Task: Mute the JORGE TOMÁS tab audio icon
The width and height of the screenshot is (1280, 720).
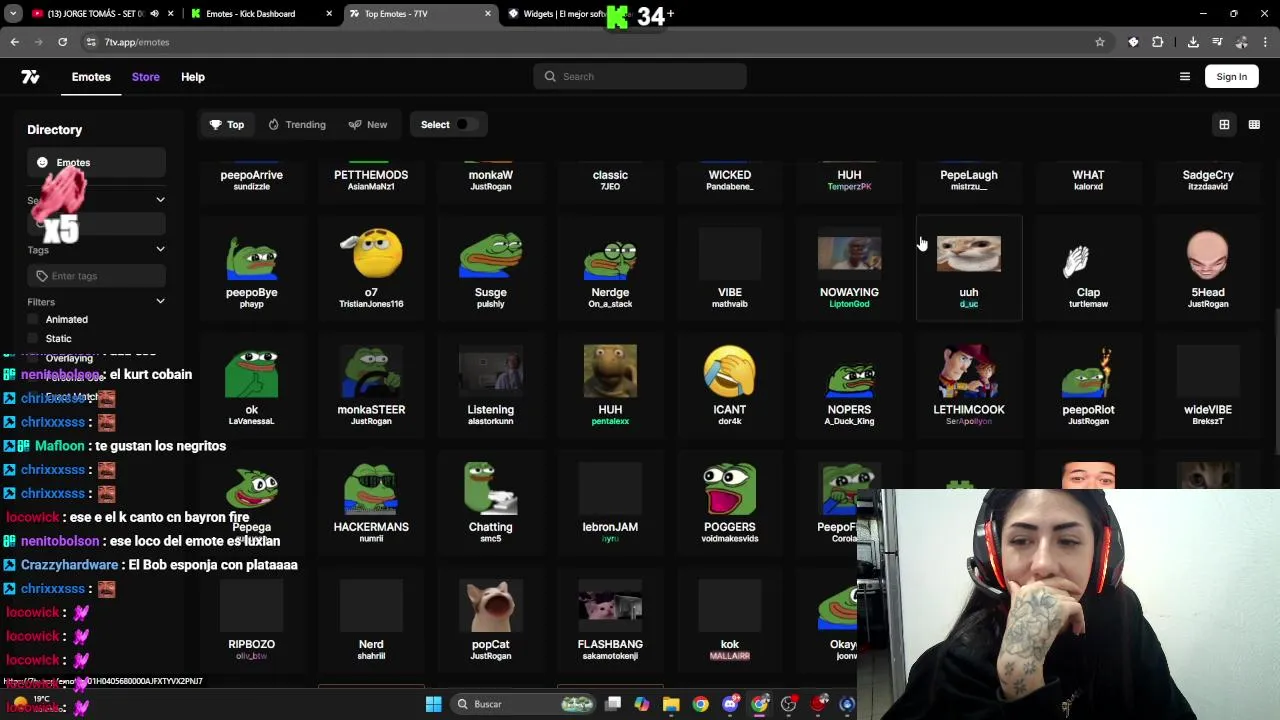Action: (x=154, y=14)
